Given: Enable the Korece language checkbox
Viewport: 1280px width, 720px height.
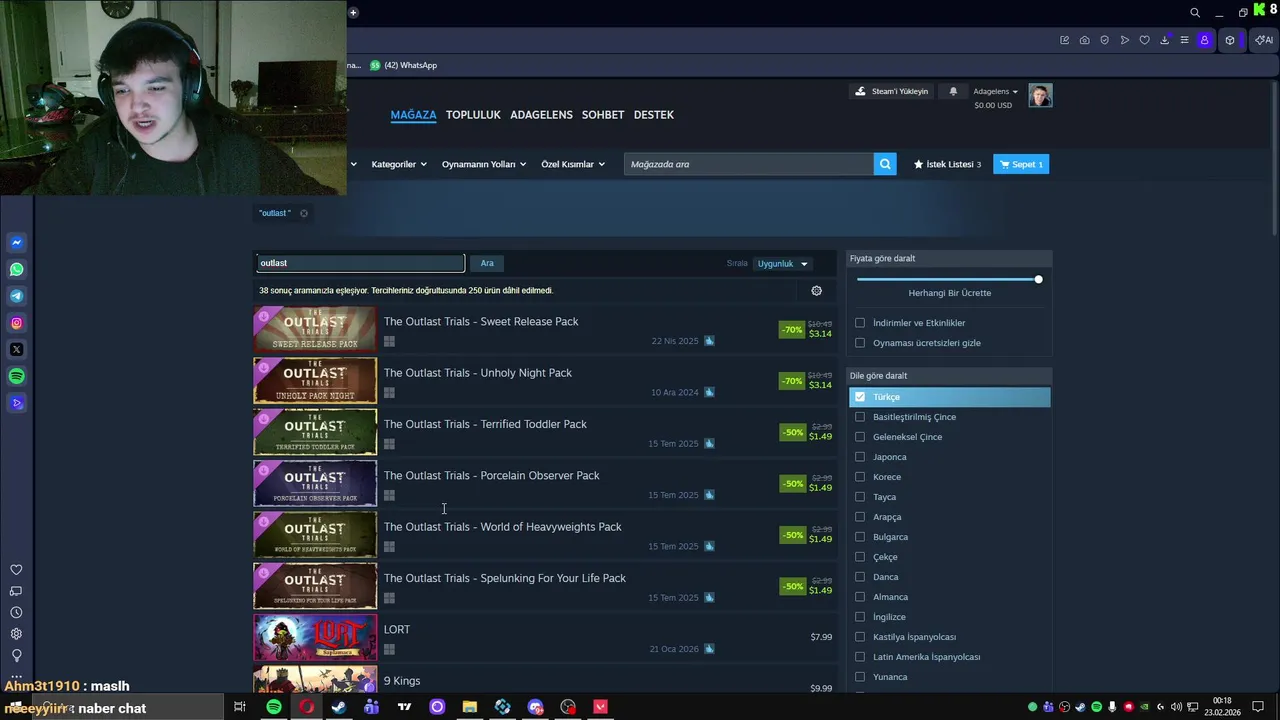Looking at the screenshot, I should [860, 477].
